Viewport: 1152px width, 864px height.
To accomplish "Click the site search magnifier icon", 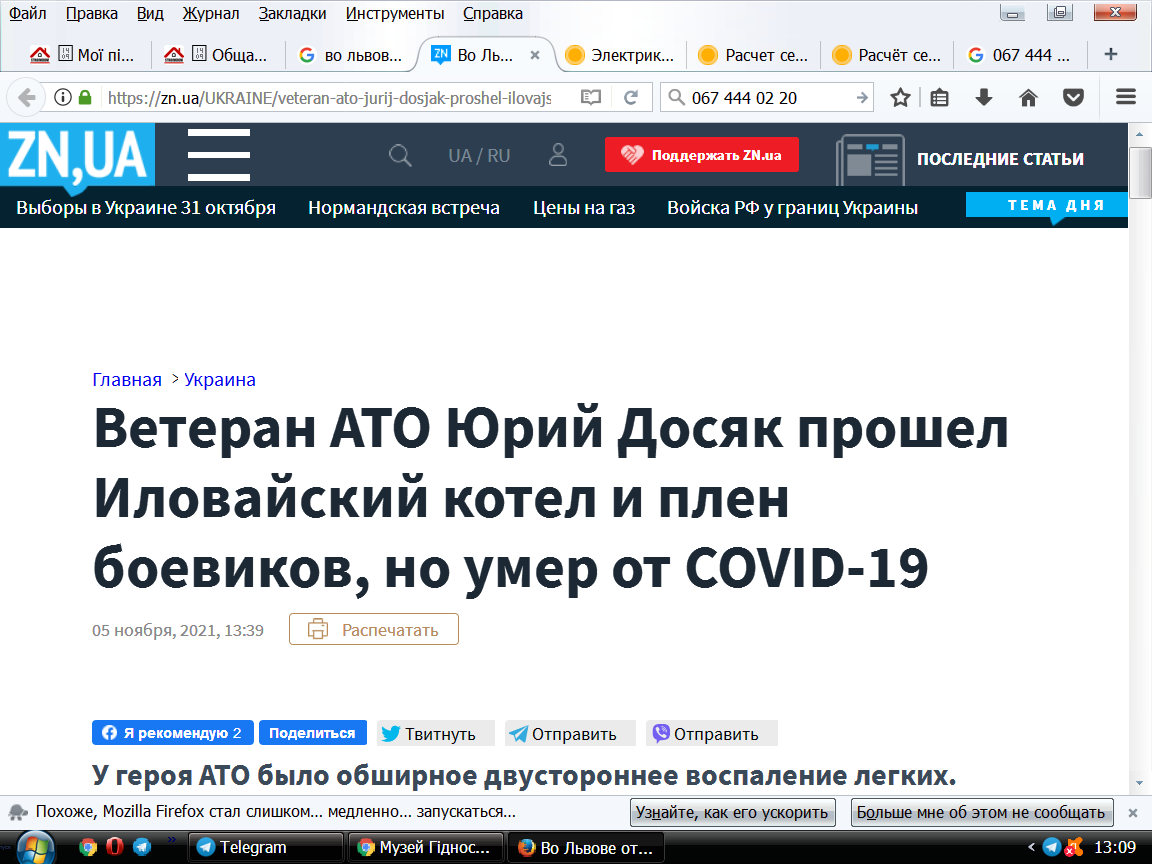I will tap(400, 156).
